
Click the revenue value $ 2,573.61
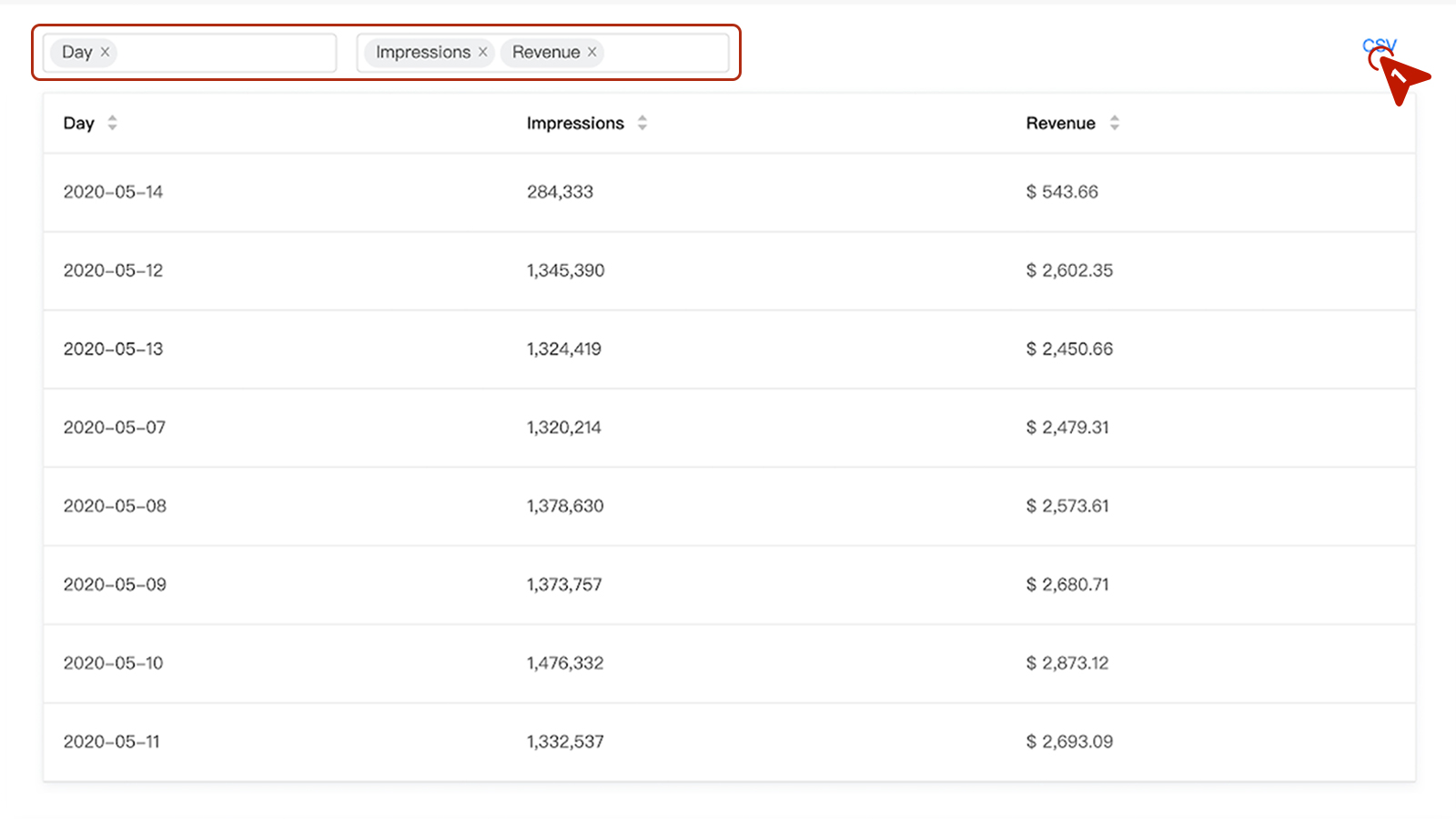click(1067, 506)
